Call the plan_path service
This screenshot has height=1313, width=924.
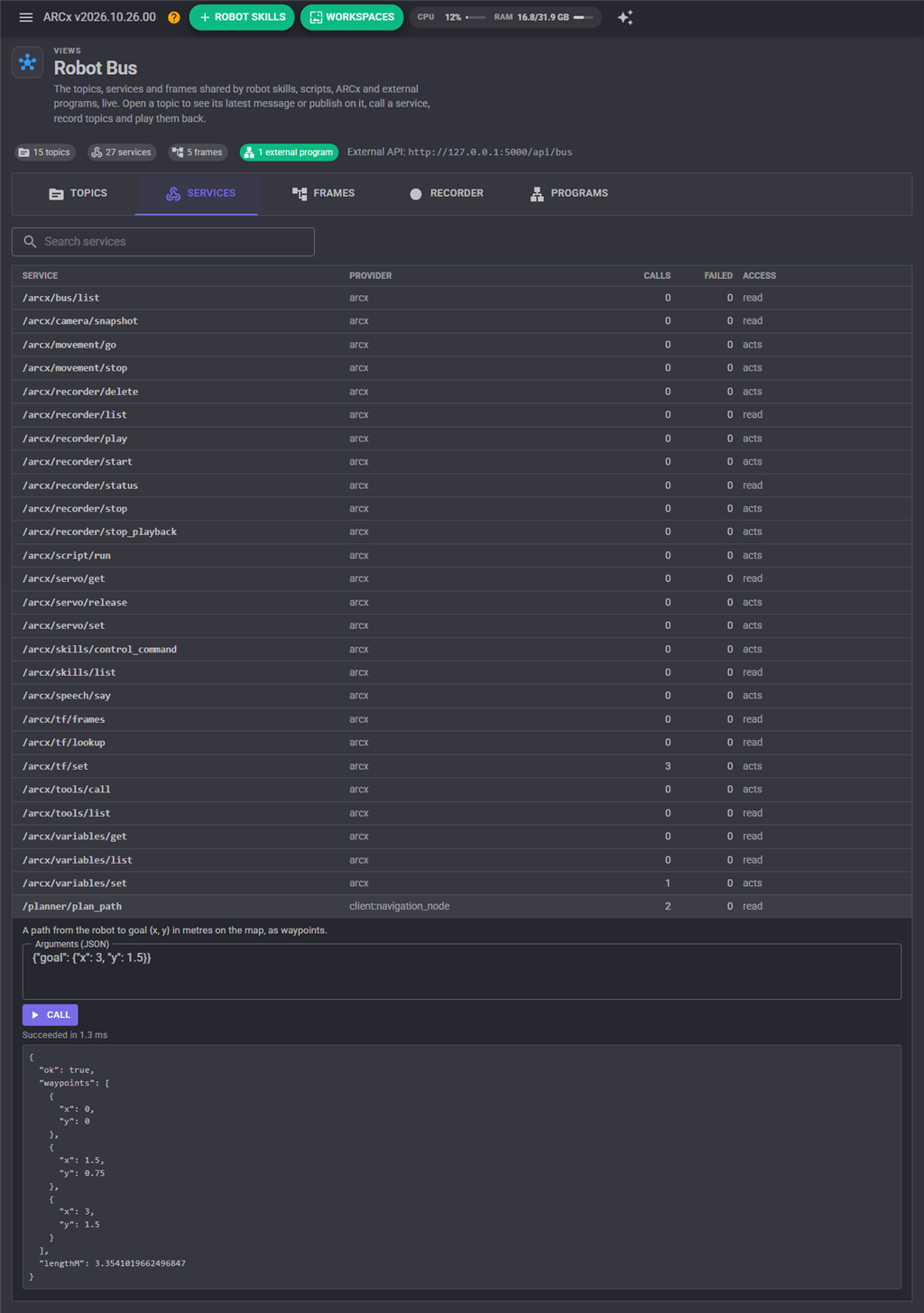click(x=51, y=1015)
